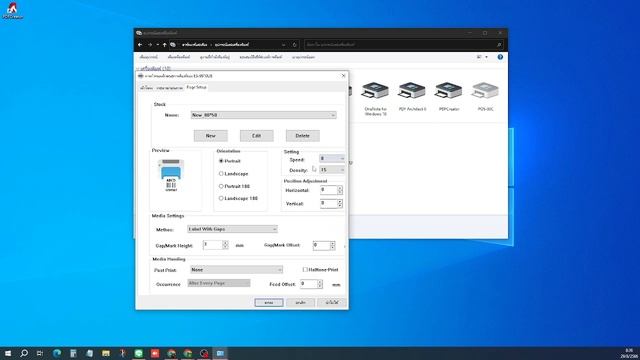Click the New stock button
Viewport: 640px width, 360px height.
coord(211,136)
